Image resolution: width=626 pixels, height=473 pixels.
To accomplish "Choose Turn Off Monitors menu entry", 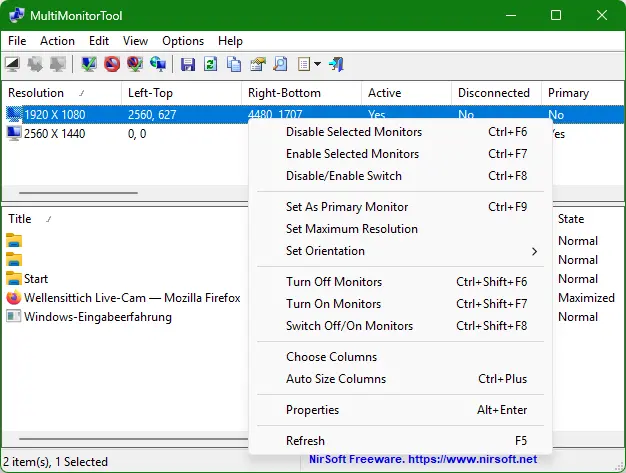I will 333,282.
